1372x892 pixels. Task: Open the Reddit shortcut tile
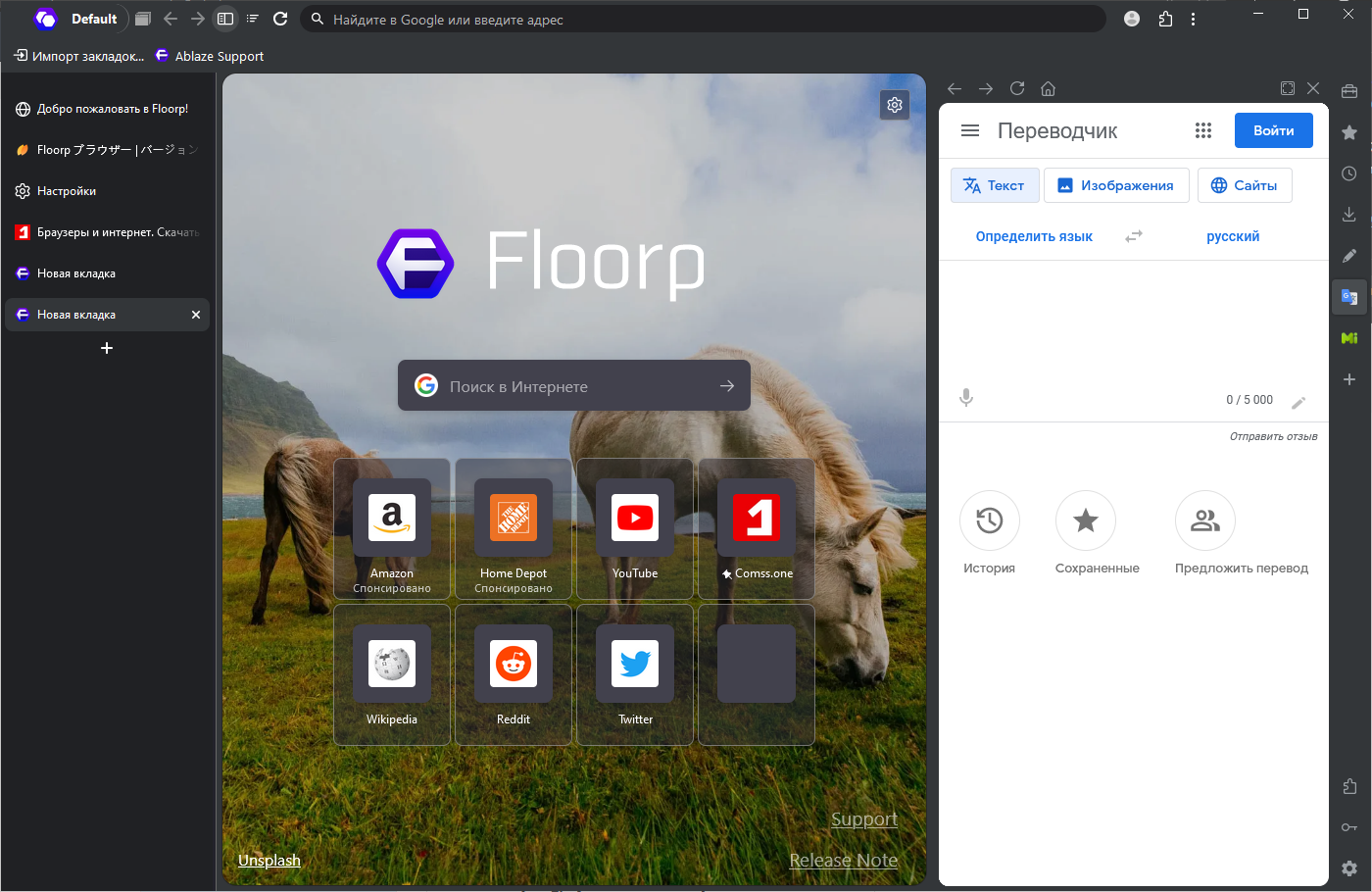(514, 675)
